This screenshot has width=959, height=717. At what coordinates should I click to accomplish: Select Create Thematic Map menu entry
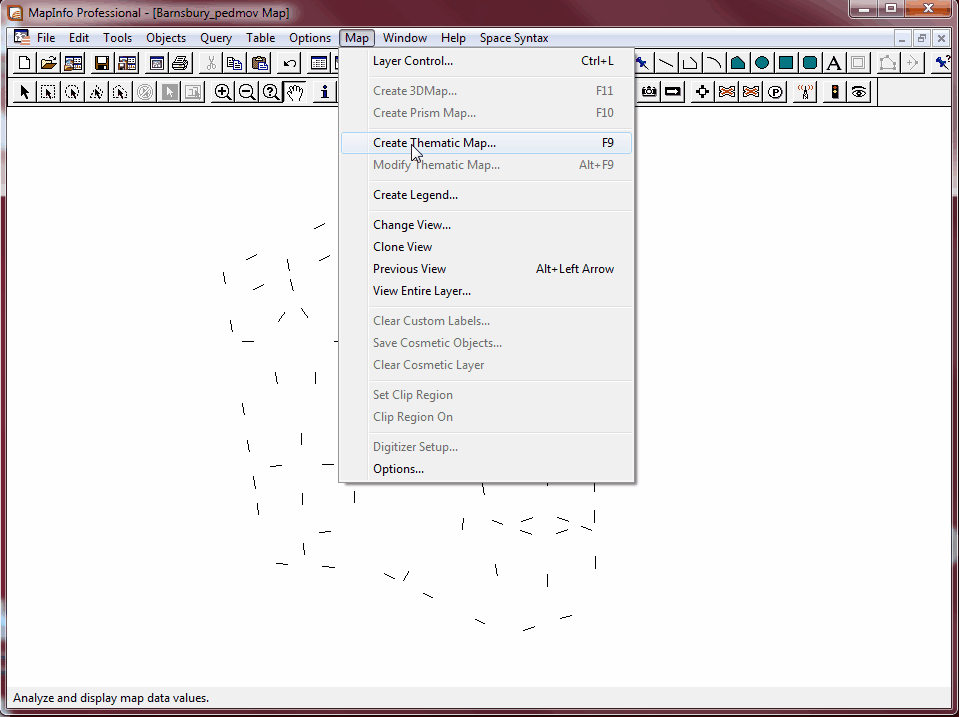[x=486, y=143]
